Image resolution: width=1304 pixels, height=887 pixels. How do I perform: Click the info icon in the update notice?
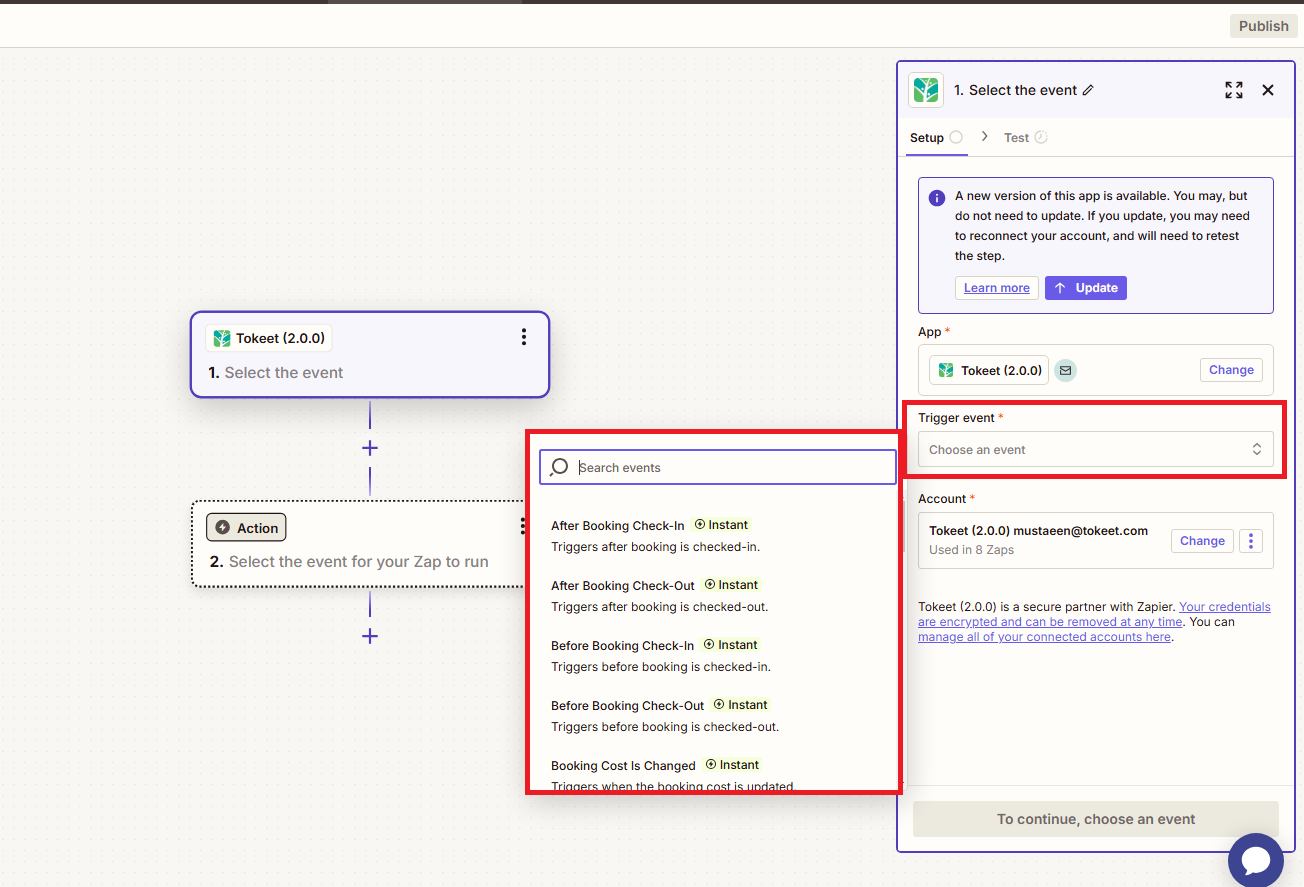[x=937, y=198]
